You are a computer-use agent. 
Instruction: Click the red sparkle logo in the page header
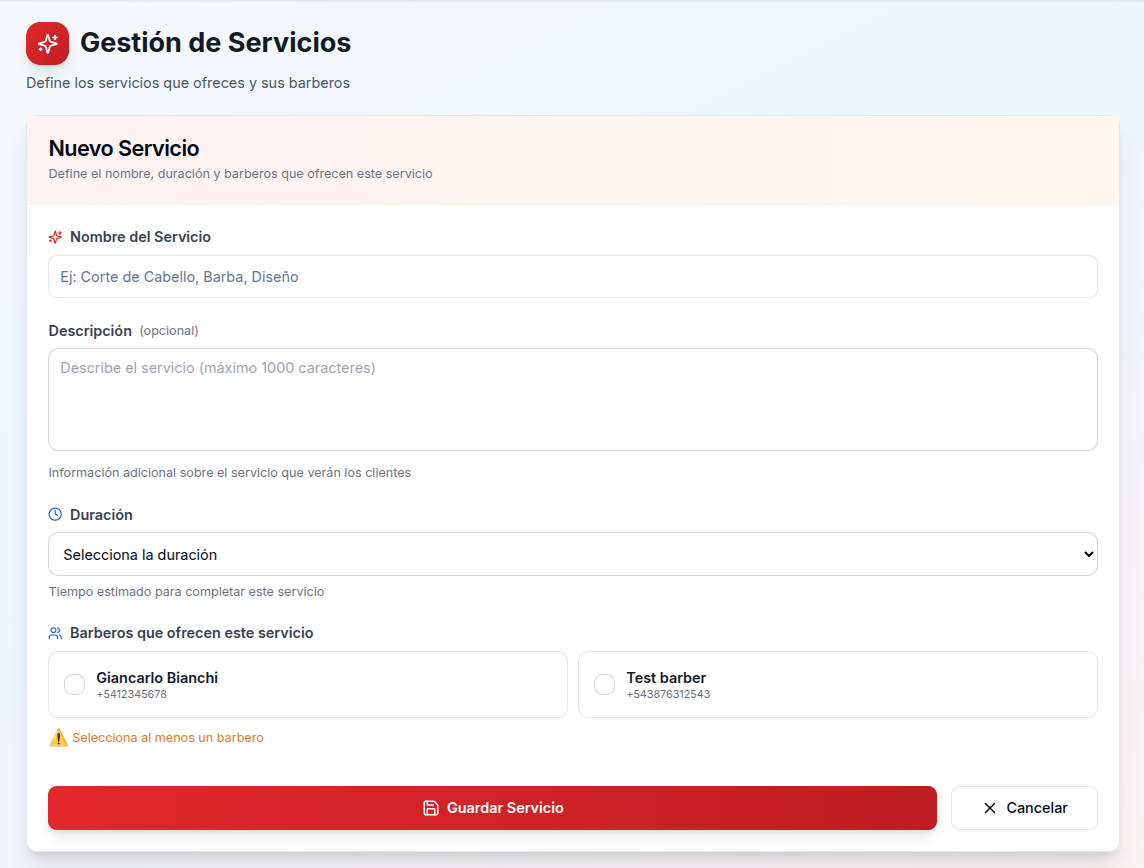(x=47, y=43)
